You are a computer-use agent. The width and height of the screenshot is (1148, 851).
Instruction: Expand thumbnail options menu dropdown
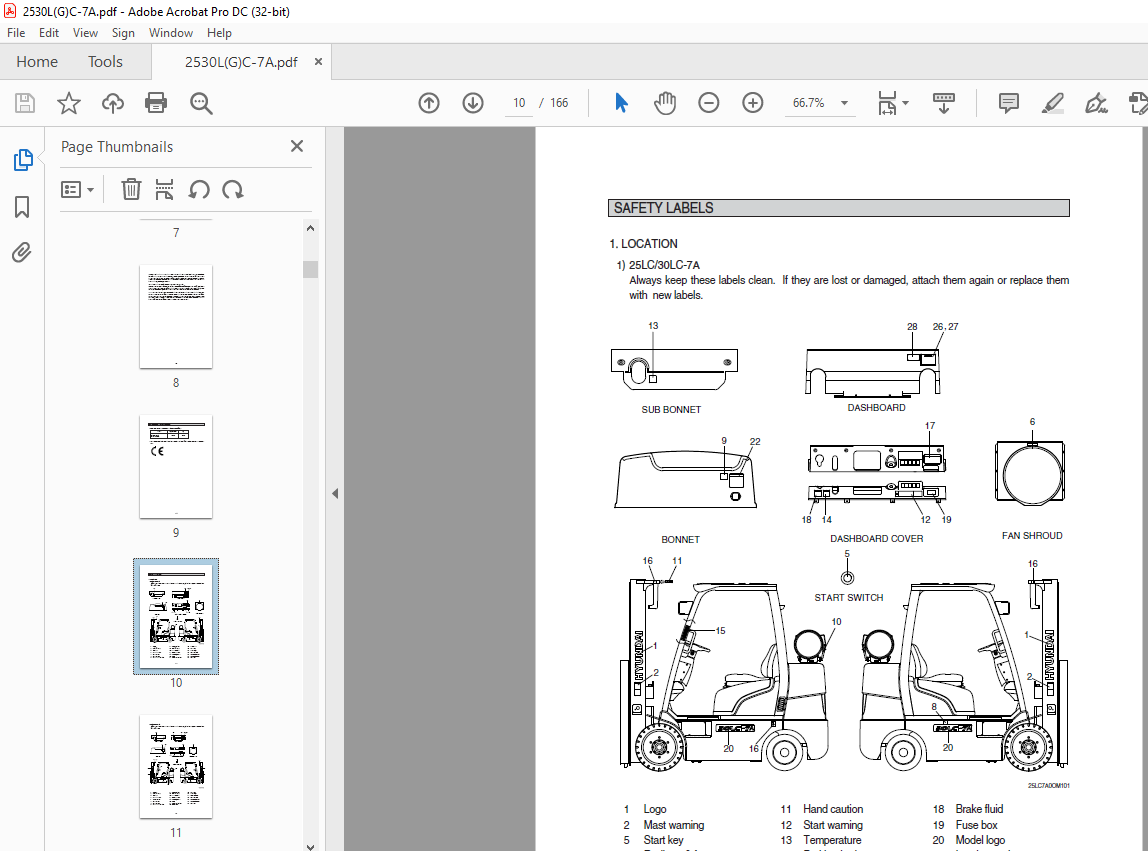click(x=78, y=190)
